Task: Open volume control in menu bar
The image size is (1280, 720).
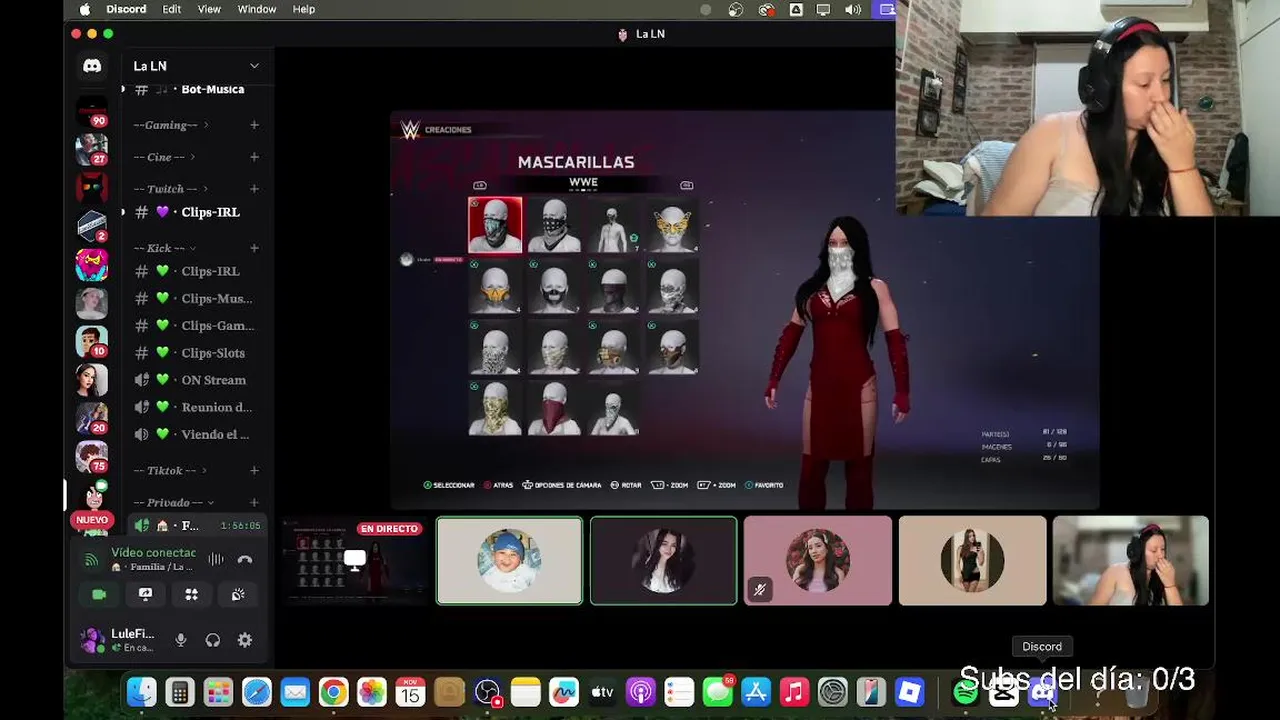Action: tap(853, 9)
